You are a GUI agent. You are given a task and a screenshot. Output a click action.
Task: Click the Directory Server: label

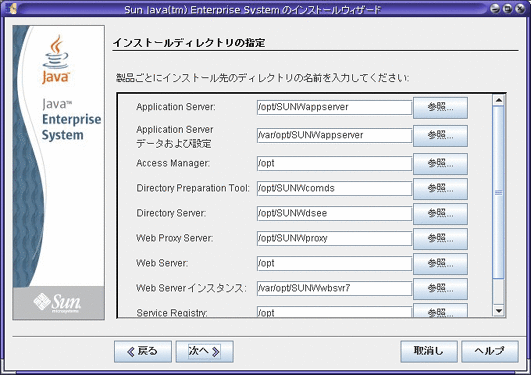click(171, 213)
